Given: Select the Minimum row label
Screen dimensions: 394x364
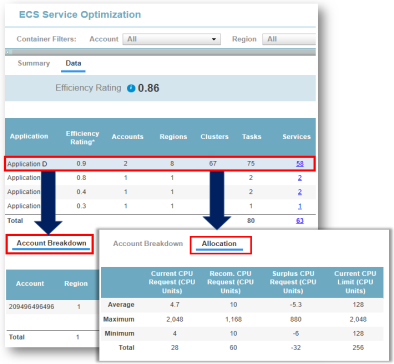Looking at the screenshot, I should (x=119, y=333).
